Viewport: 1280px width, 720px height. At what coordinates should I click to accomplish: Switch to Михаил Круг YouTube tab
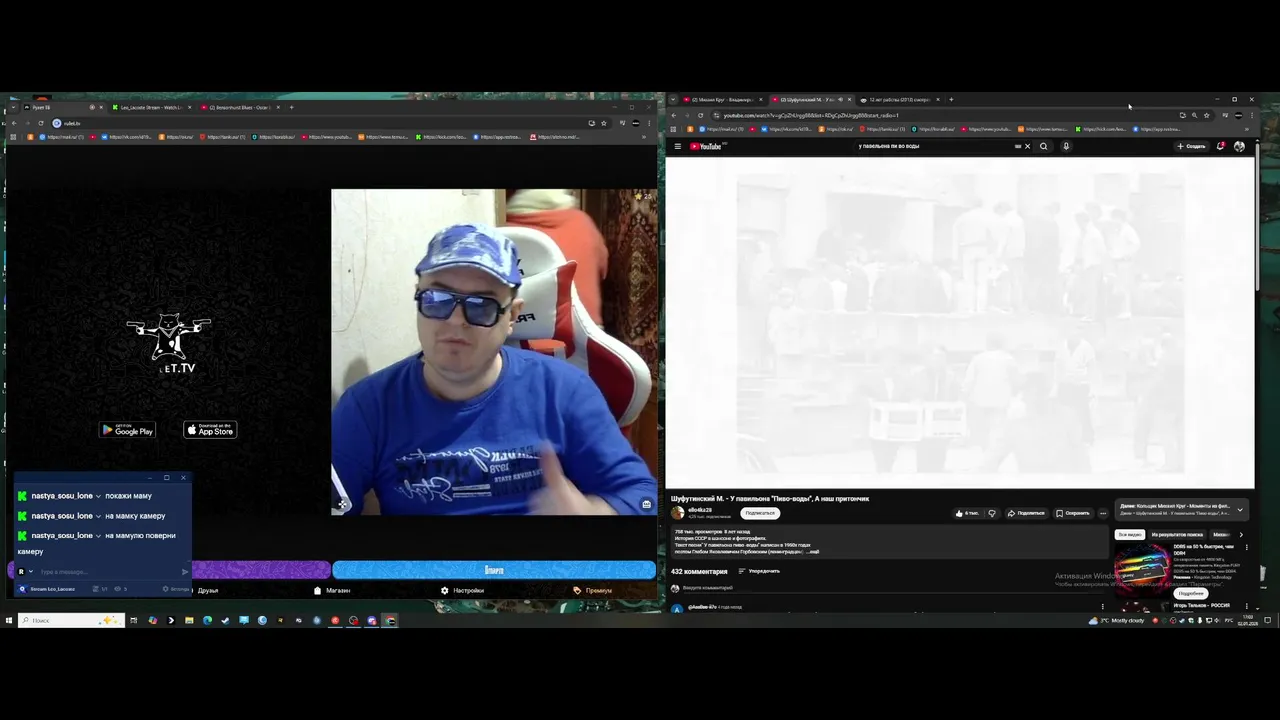point(722,99)
